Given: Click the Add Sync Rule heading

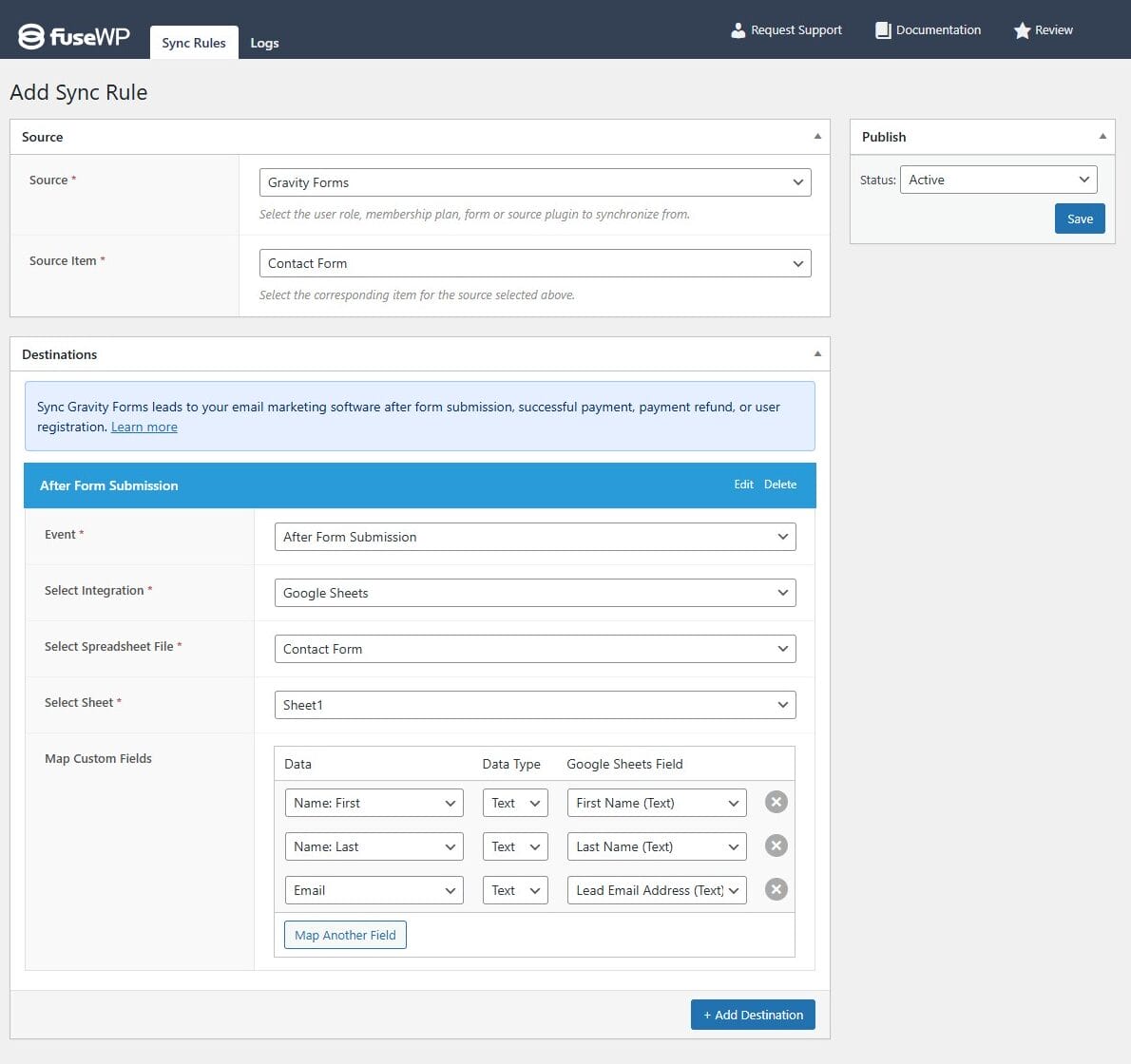Looking at the screenshot, I should coord(79,92).
